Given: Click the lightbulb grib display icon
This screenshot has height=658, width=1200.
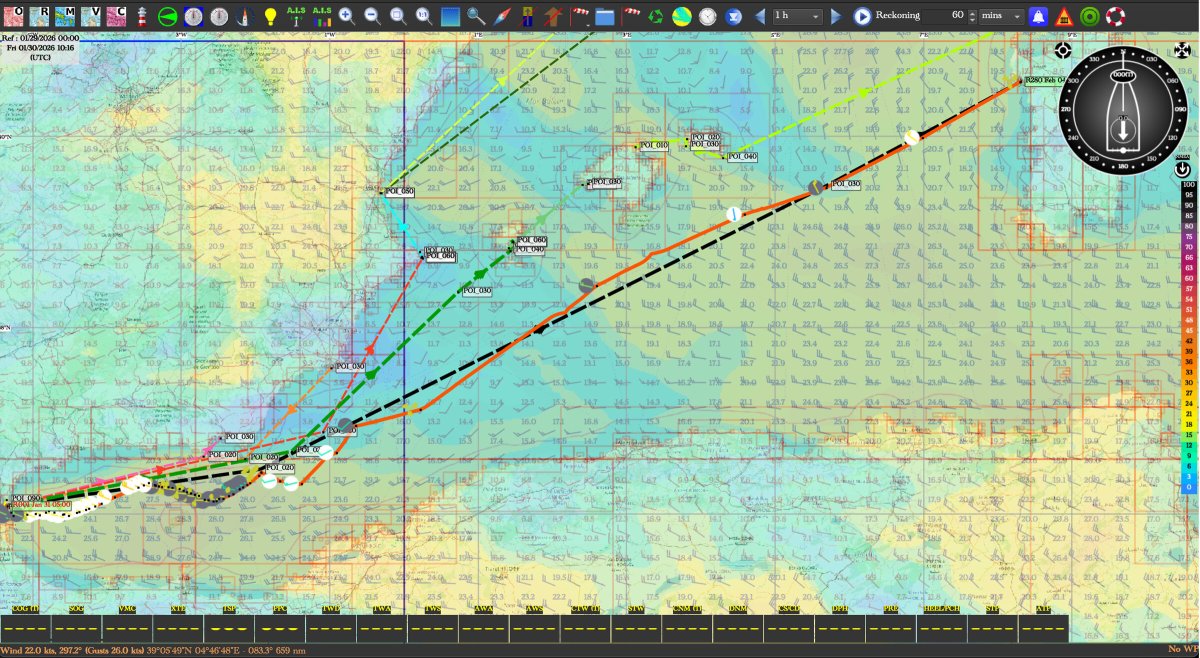Looking at the screenshot, I should (271, 15).
